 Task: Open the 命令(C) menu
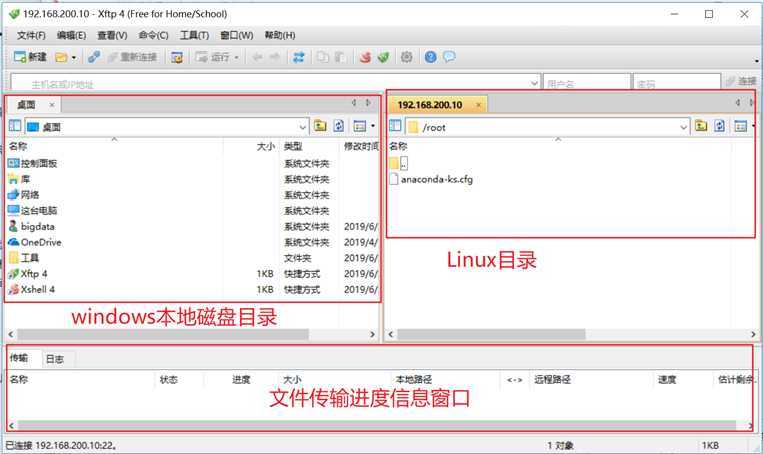pos(153,35)
